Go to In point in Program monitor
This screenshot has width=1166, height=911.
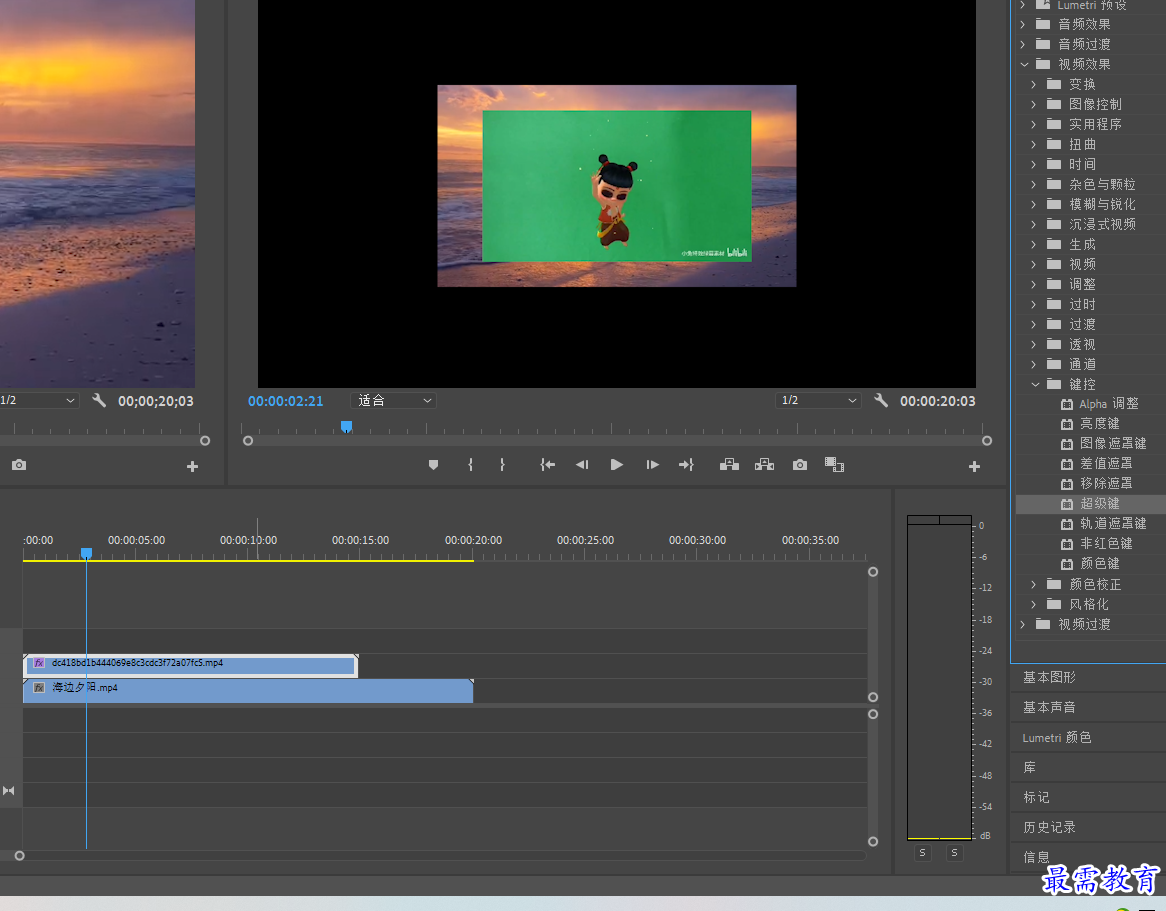(547, 465)
